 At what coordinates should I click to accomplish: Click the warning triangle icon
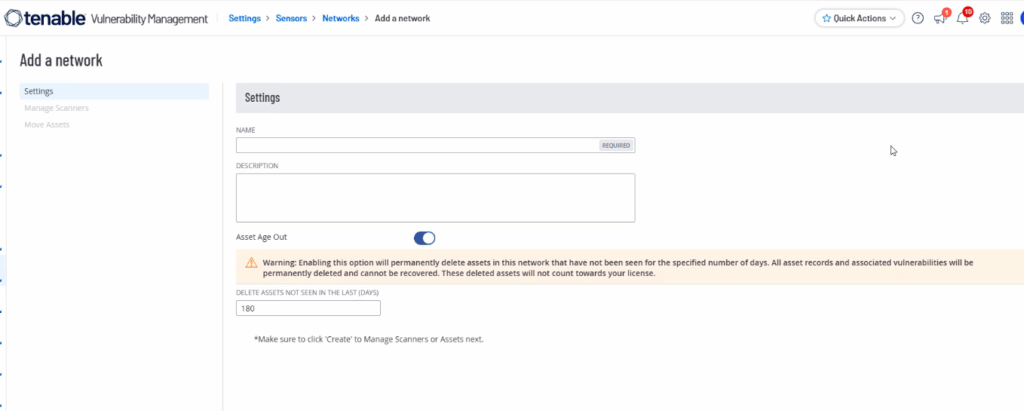(x=251, y=263)
